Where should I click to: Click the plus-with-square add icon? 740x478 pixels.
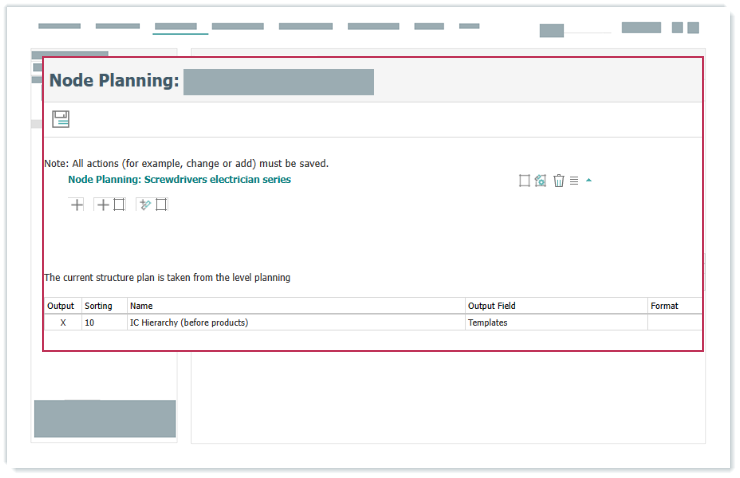110,205
